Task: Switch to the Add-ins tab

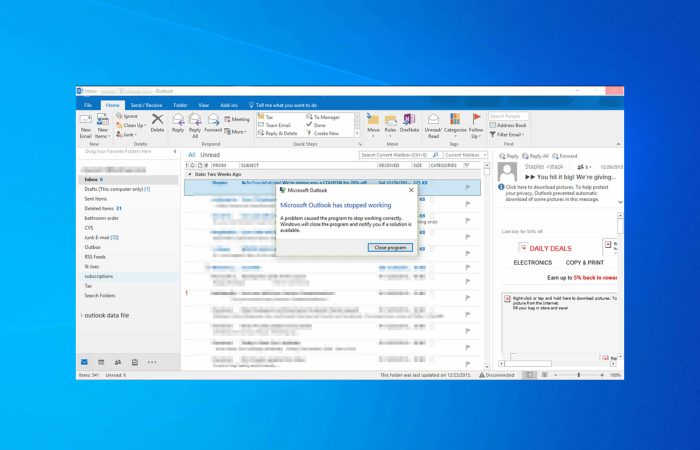Action: click(x=229, y=105)
